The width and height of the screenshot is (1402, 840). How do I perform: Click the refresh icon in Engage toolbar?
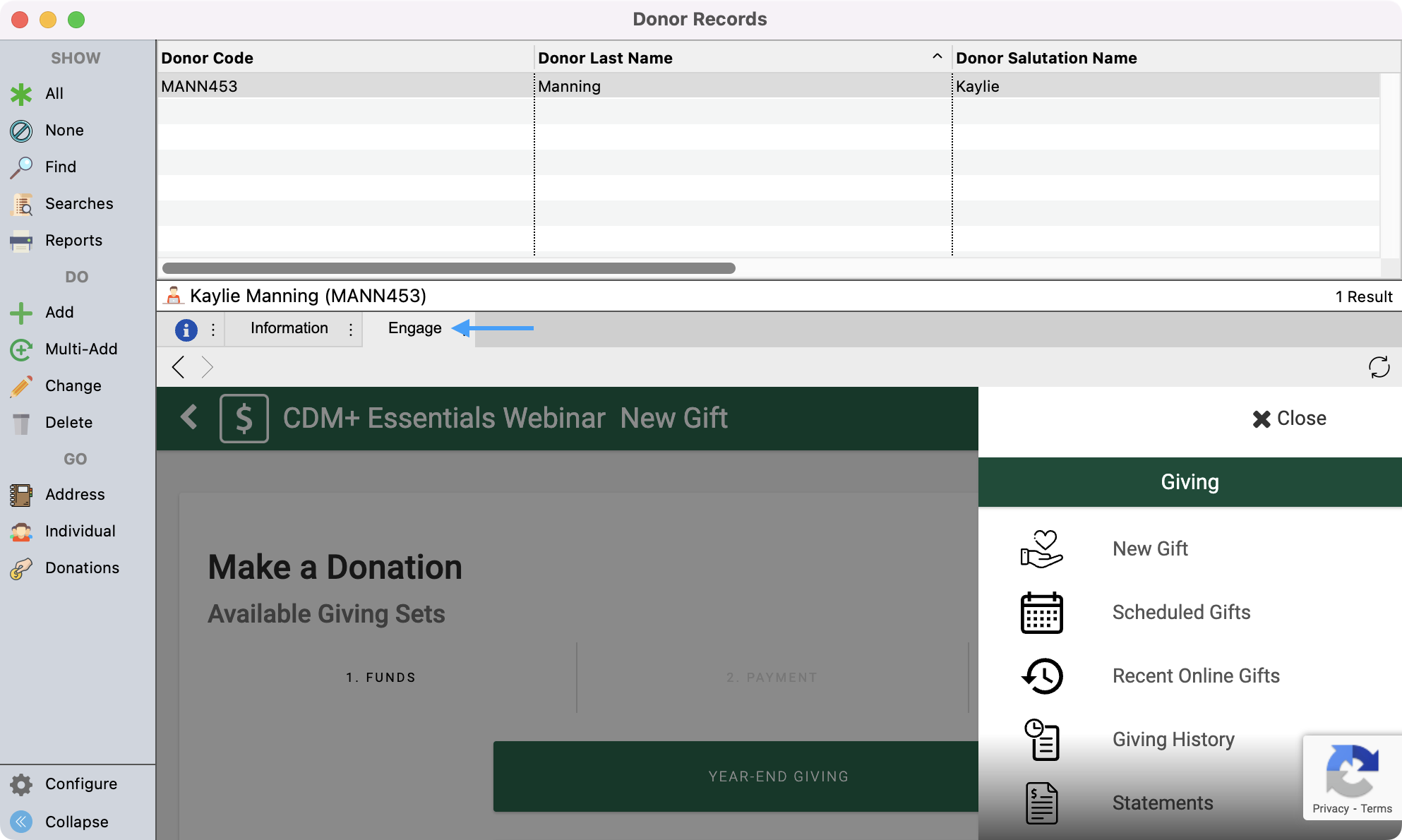click(x=1379, y=367)
